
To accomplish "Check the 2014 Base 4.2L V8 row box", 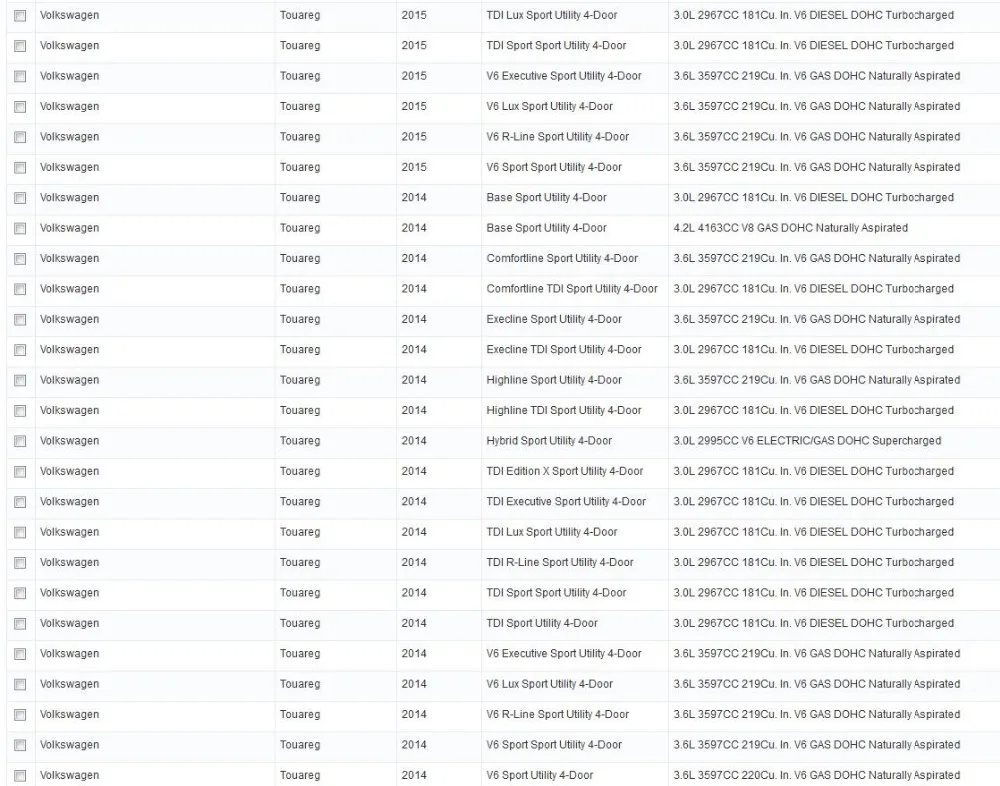I will [20, 228].
